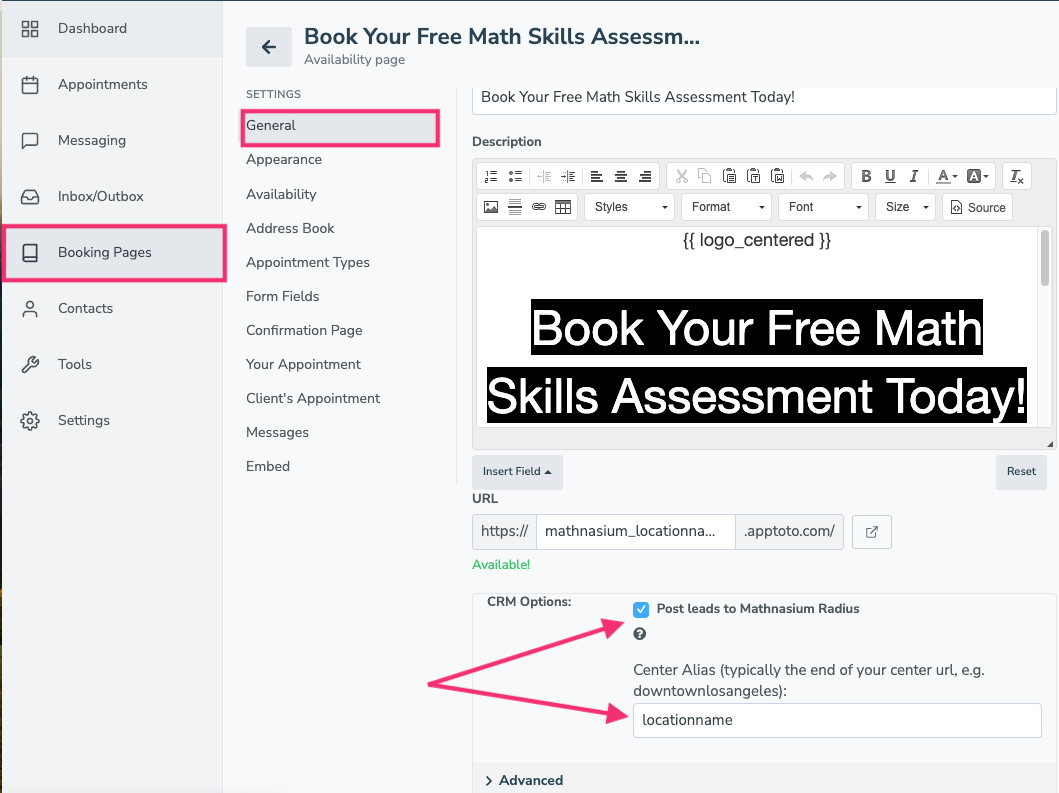Image resolution: width=1059 pixels, height=793 pixels.
Task: Open the Confirmation Page settings
Action: coord(304,330)
